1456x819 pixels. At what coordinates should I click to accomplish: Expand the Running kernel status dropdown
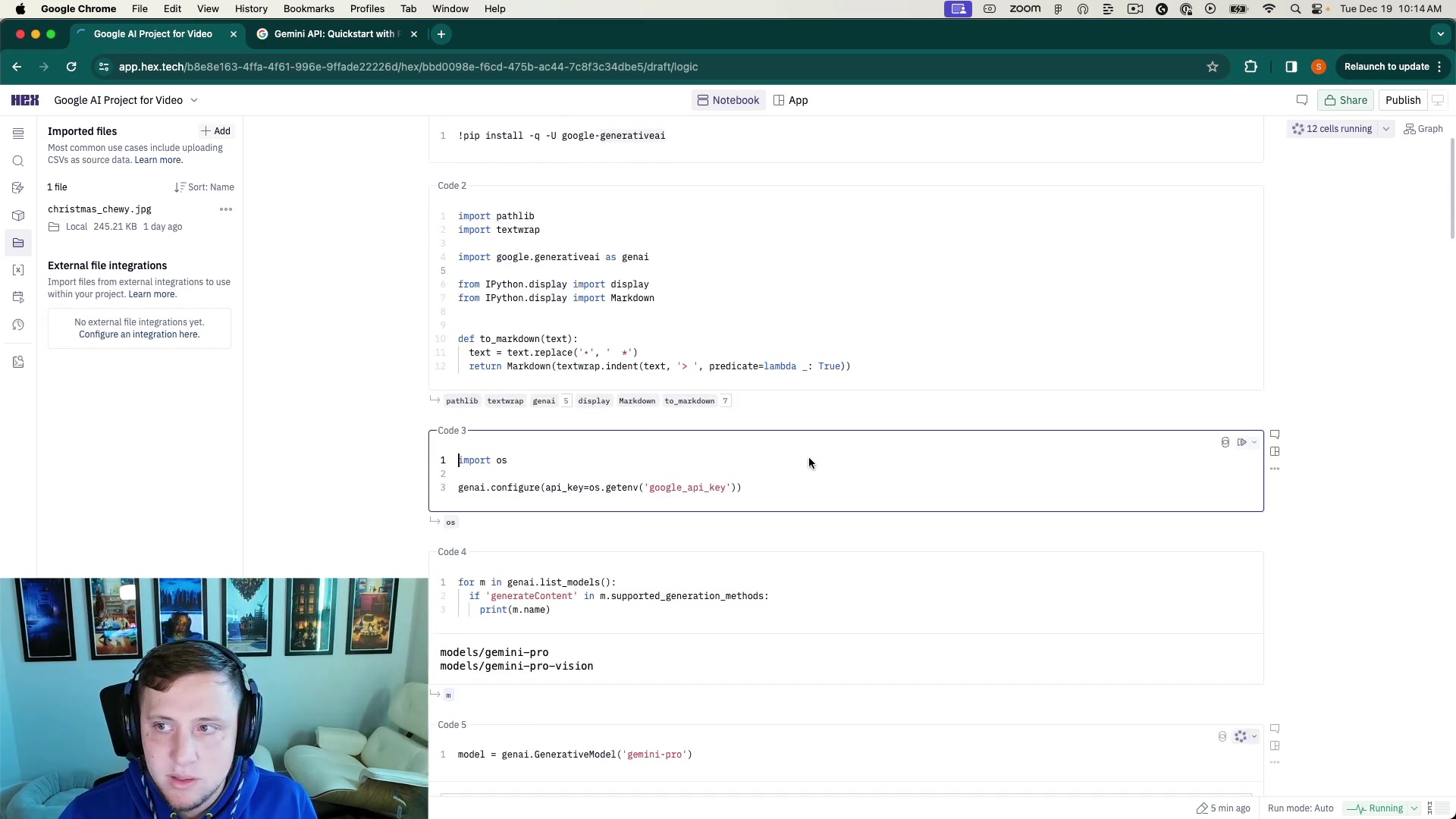(1414, 808)
